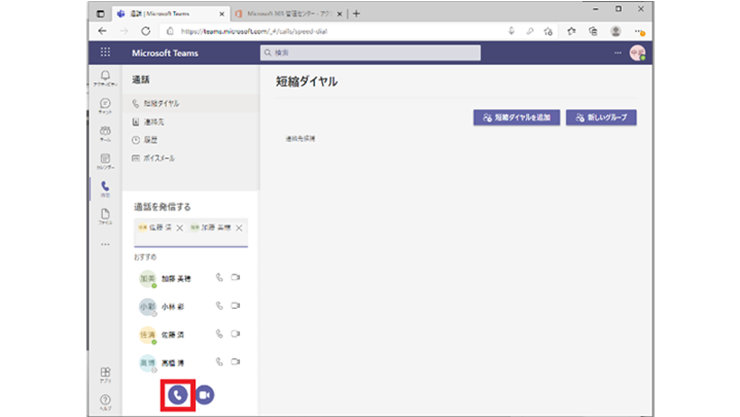Select ボイスメール in calls menu
This screenshot has height=417, width=740.
[x=191, y=158]
